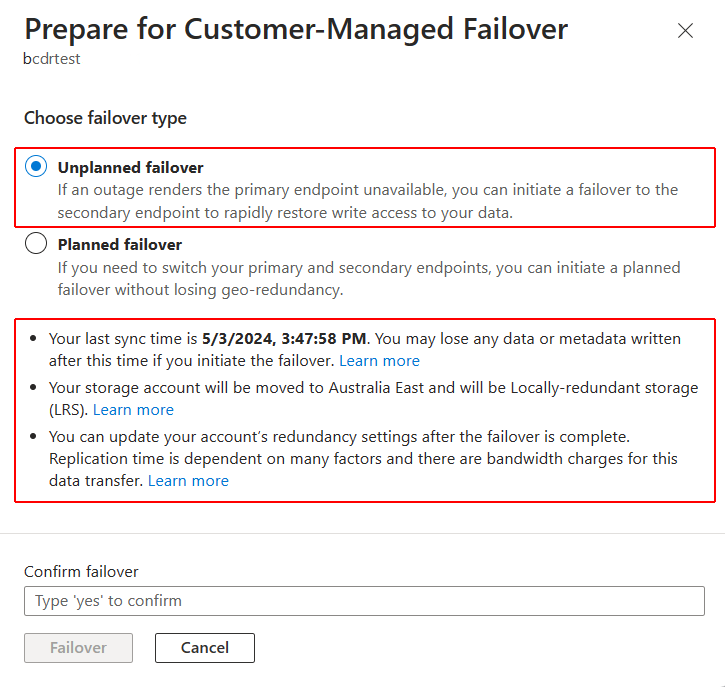Open Learn more about last sync time
Image resolution: width=725 pixels, height=687 pixels.
[x=379, y=360]
